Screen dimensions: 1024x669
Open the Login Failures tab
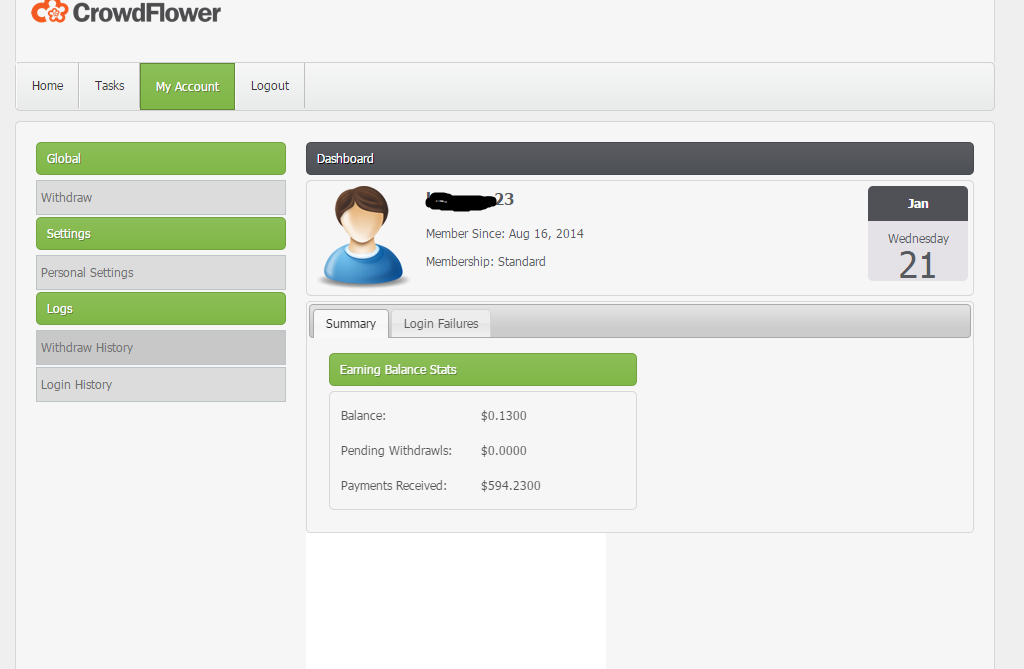[441, 323]
